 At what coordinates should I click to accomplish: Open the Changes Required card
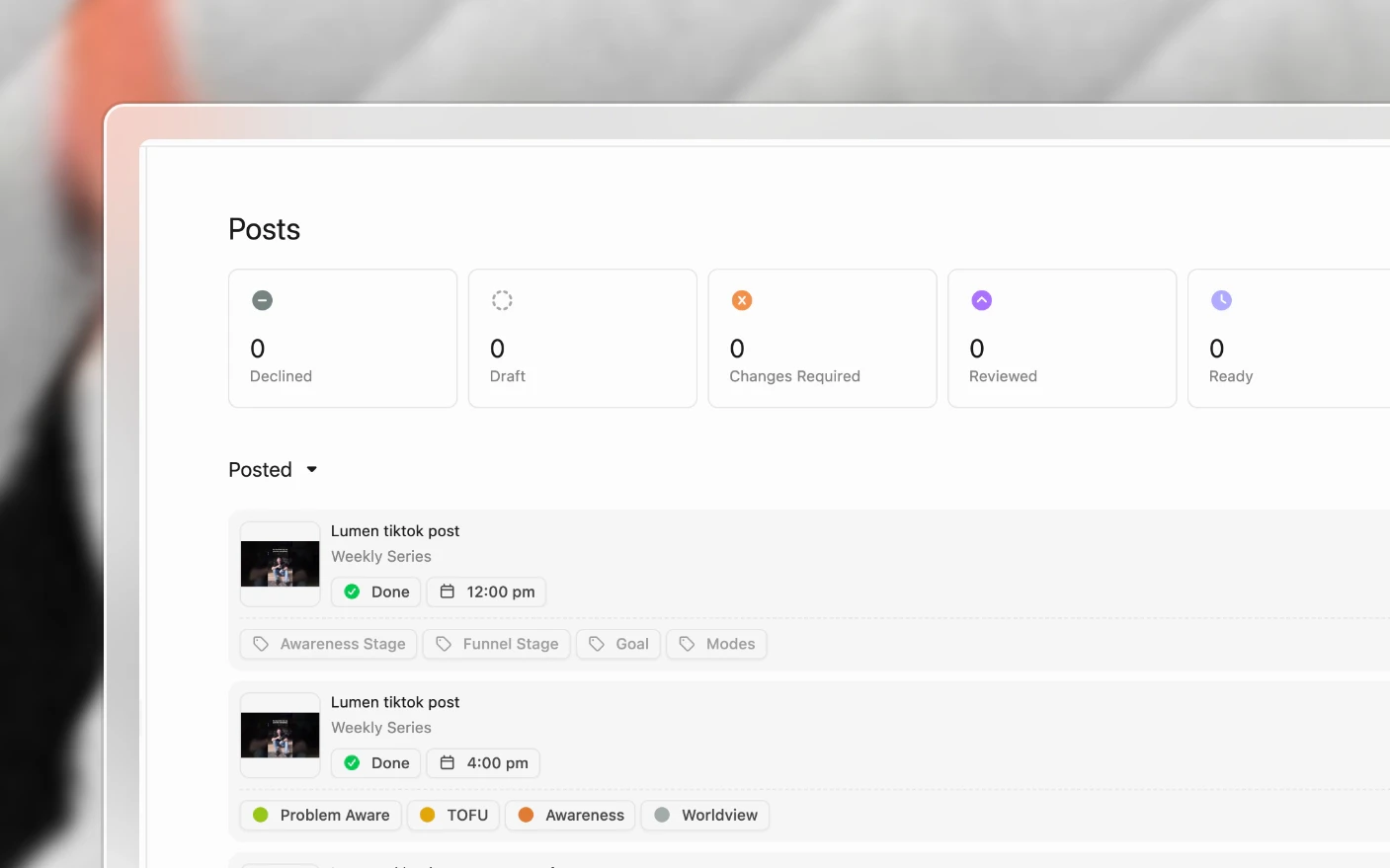pos(822,338)
